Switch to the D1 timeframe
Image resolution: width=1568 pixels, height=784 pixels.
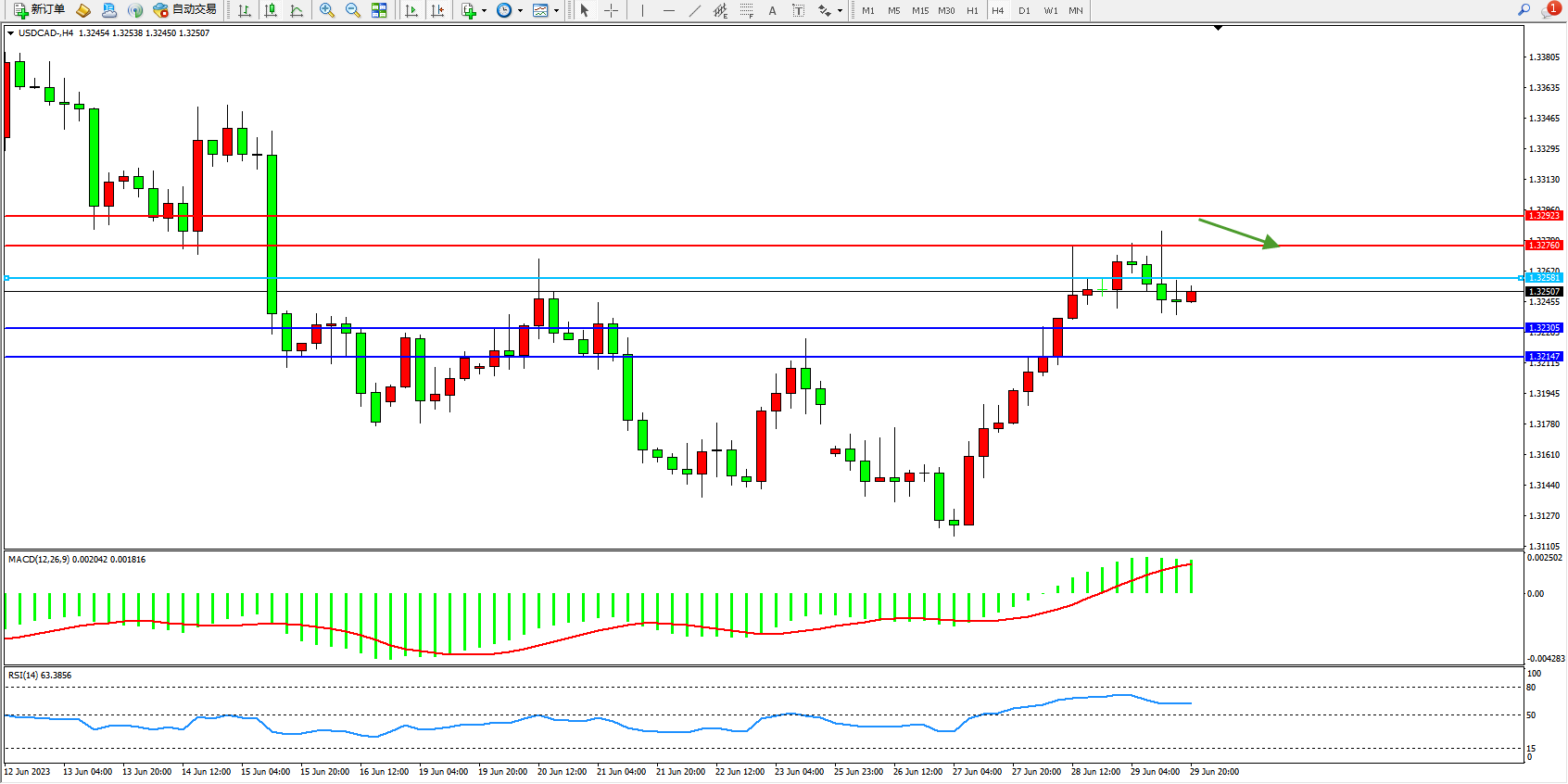click(x=1024, y=10)
